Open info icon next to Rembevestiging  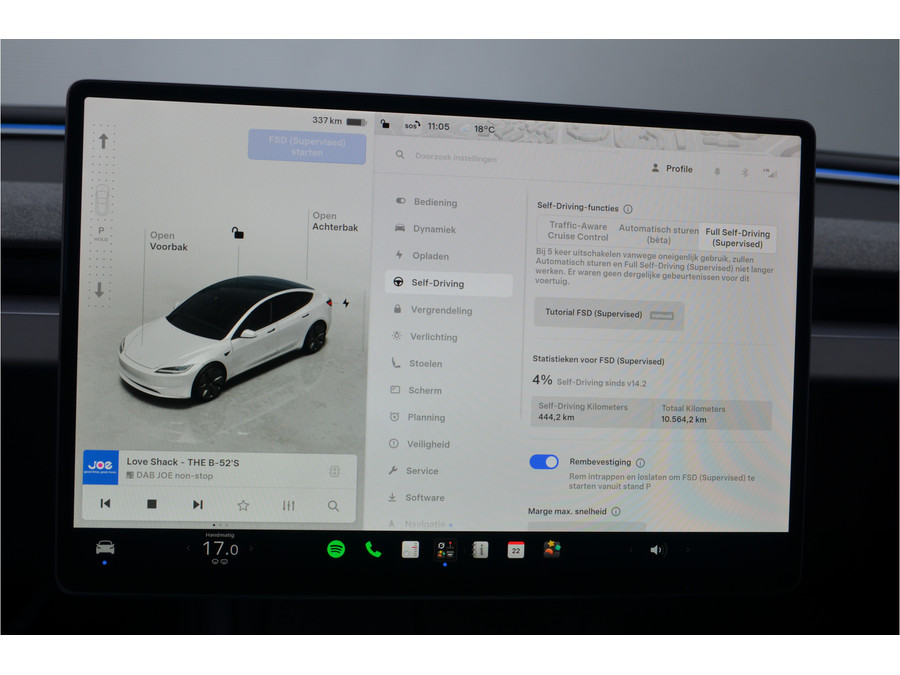[x=641, y=463]
